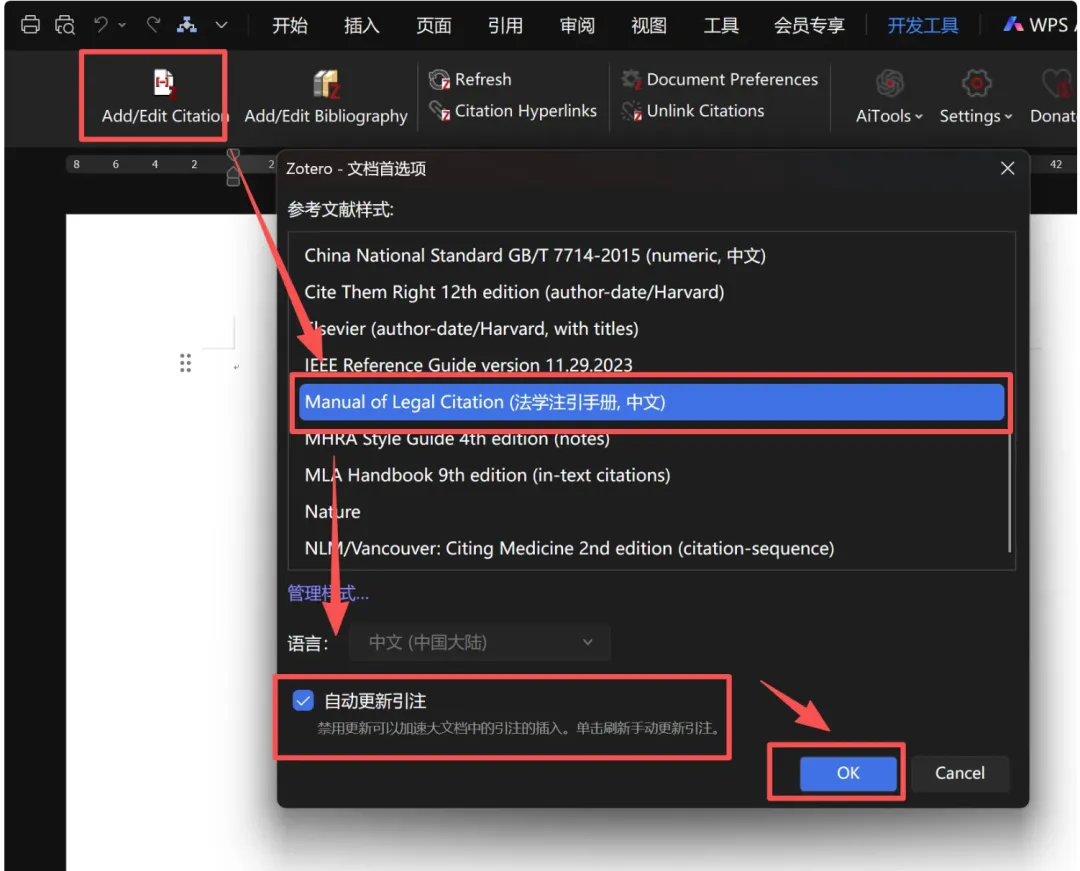The width and height of the screenshot is (1080, 871).
Task: Select China National Standard GB/T 7714-2015 style
Action: pos(651,255)
